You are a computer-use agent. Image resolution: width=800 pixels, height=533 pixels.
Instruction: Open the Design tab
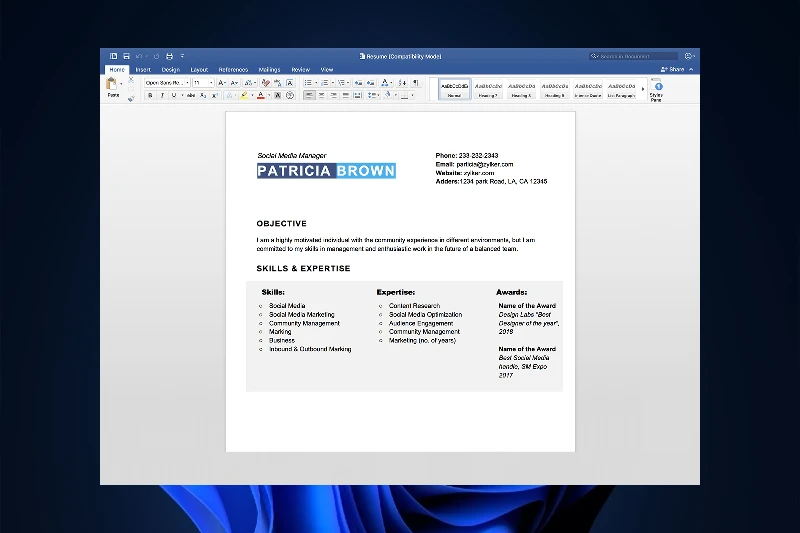pos(170,69)
